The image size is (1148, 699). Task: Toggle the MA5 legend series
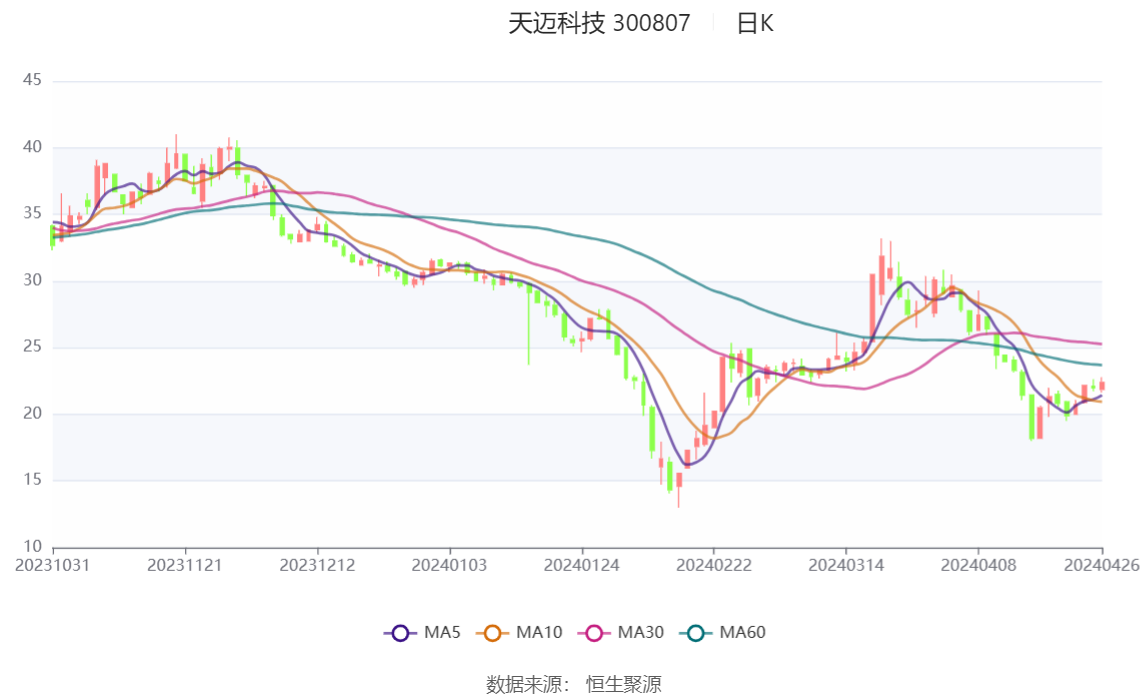(x=422, y=632)
